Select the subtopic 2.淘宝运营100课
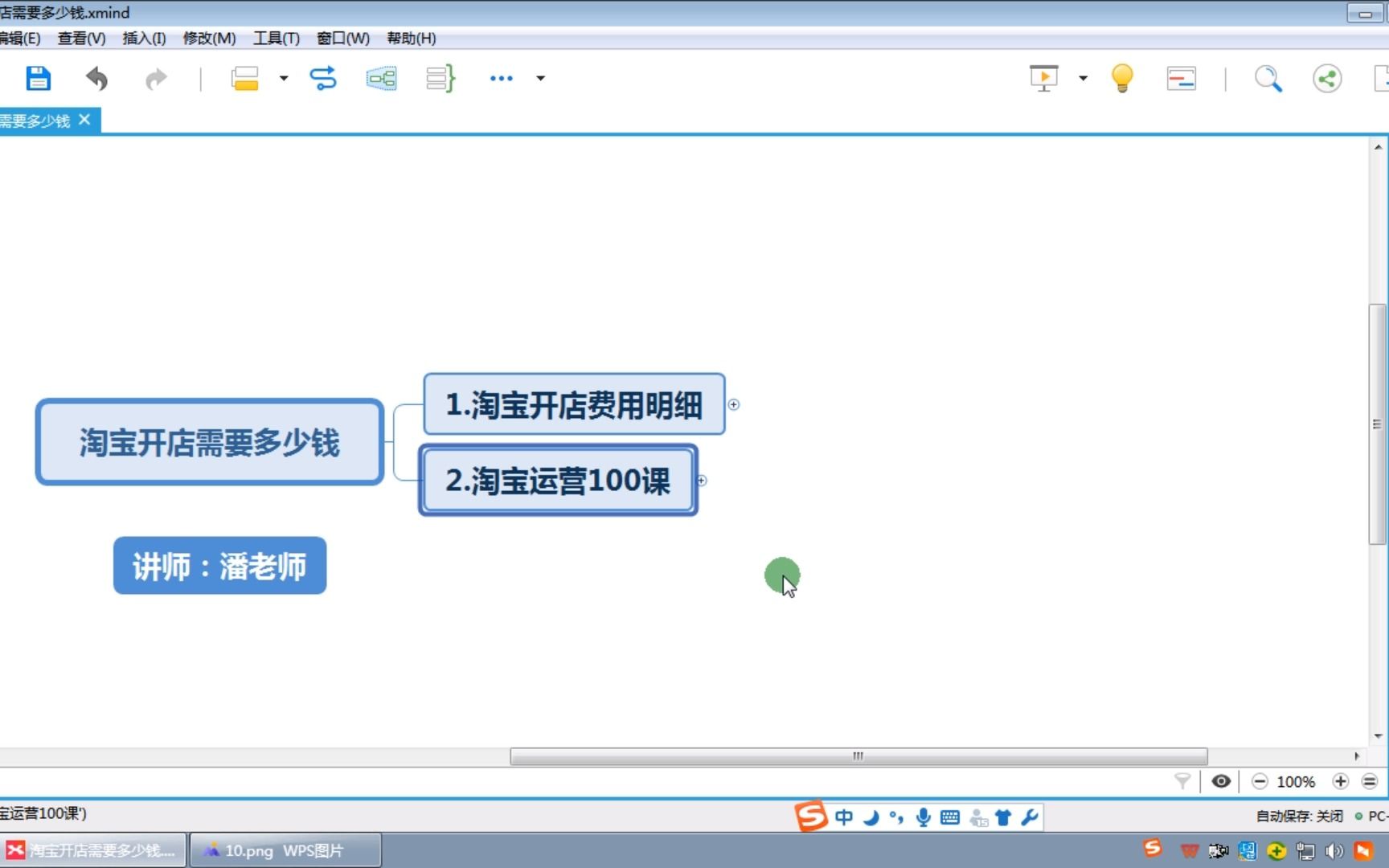1389x868 pixels. click(558, 481)
